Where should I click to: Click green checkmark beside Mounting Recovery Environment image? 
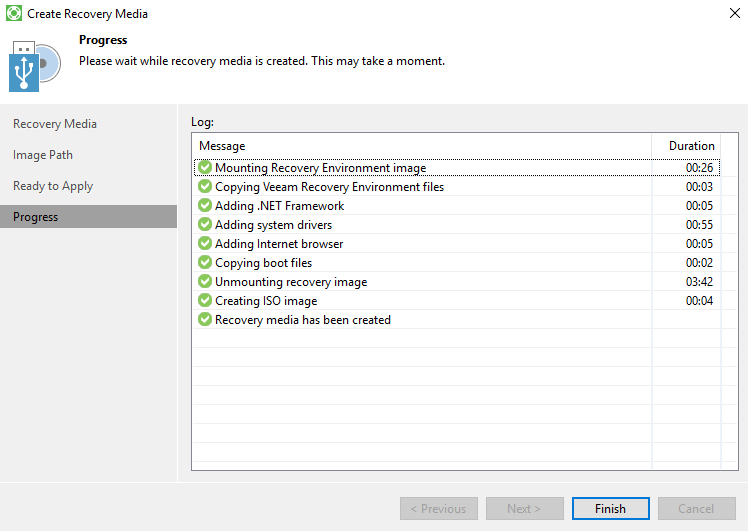[205, 168]
